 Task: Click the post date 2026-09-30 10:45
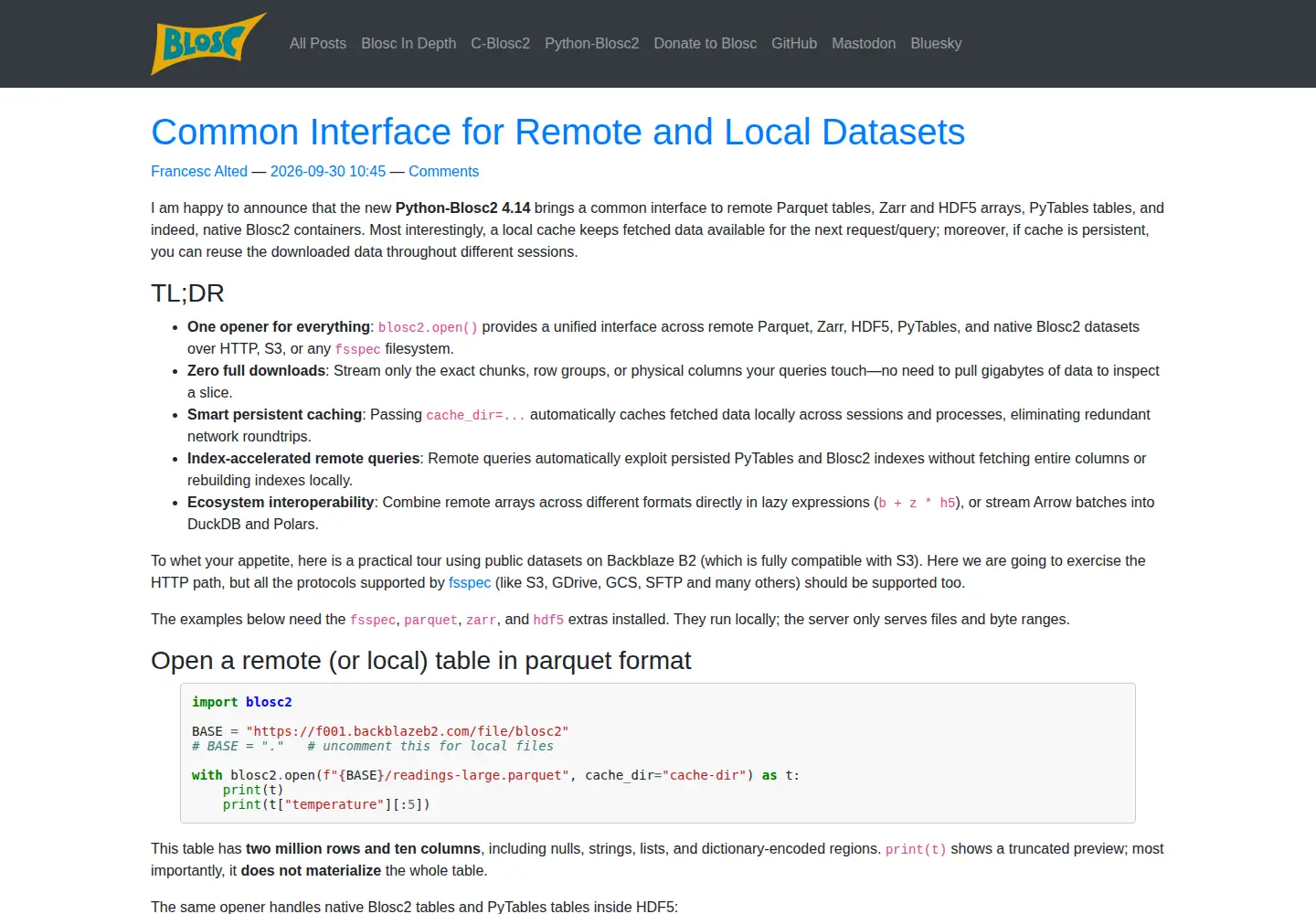[x=328, y=172]
